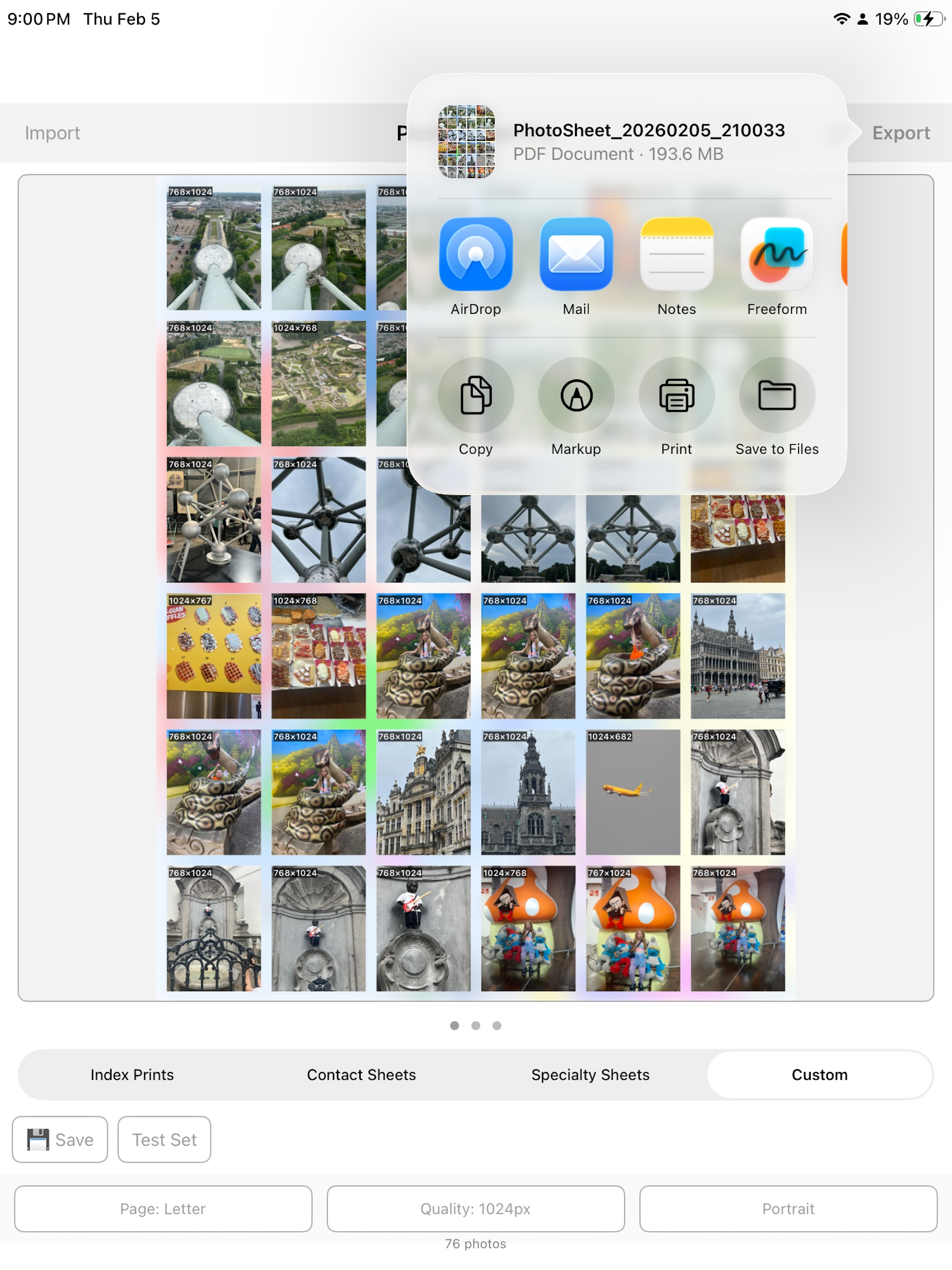The width and height of the screenshot is (952, 1270).
Task: Open the PDF in Freeform
Action: pos(777,254)
